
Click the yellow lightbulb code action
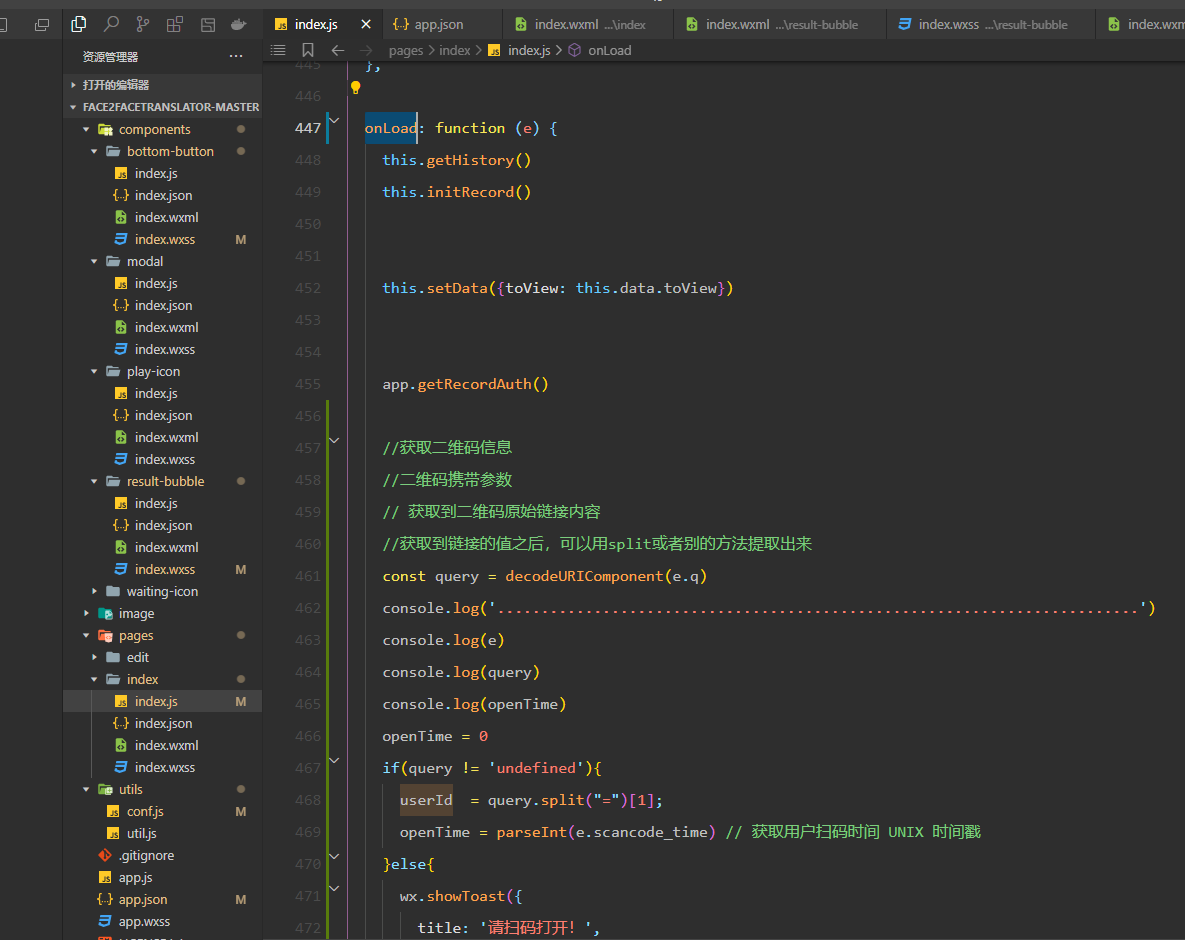(355, 88)
